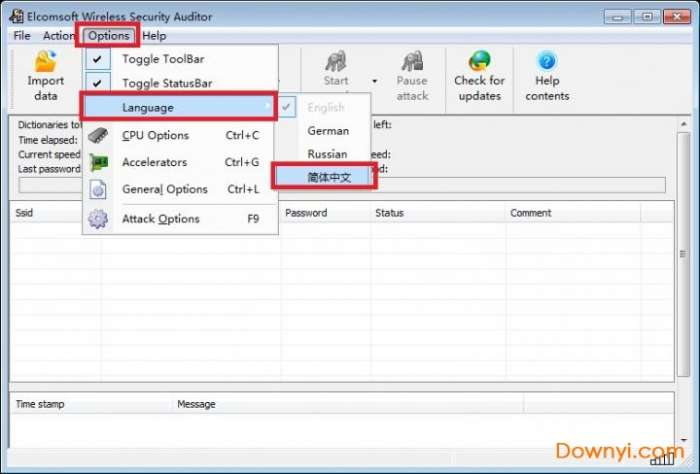Click the Check for updates globe icon
This screenshot has height=474, width=700.
tap(479, 61)
